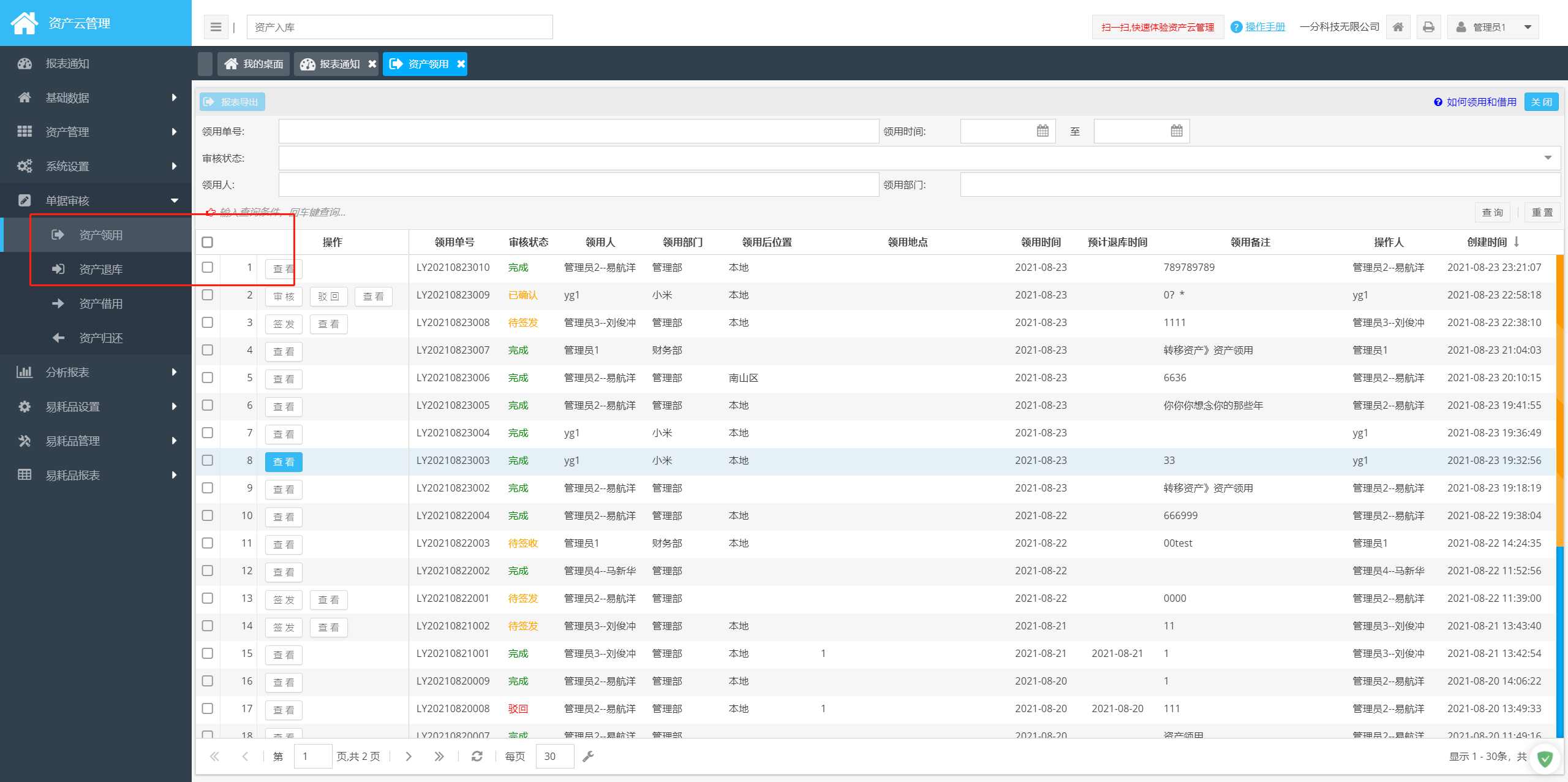1568x782 pixels.
Task: Expand the 系统设置 sidebar menu
Action: coord(96,166)
